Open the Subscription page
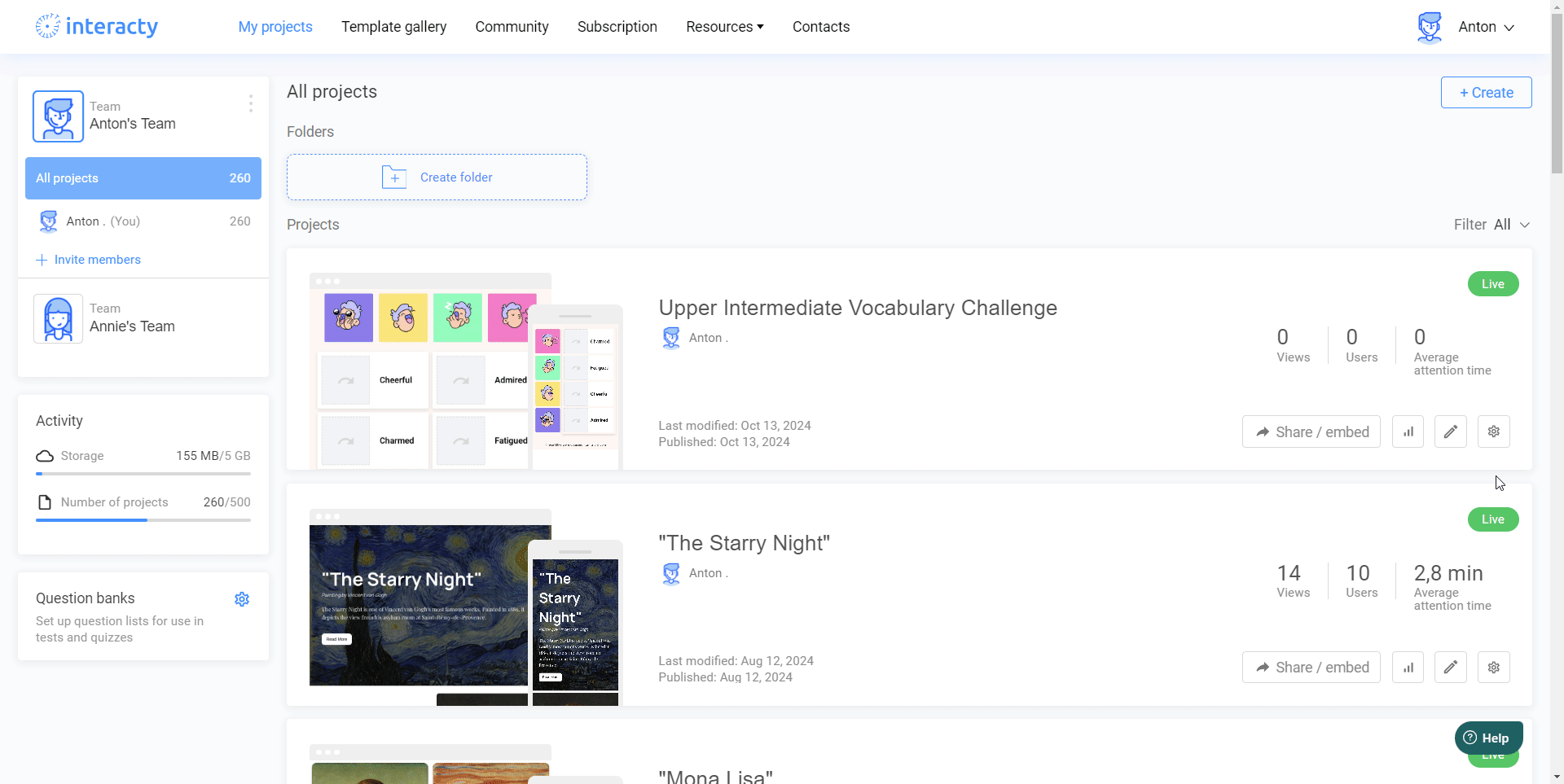1564x784 pixels. (x=617, y=27)
